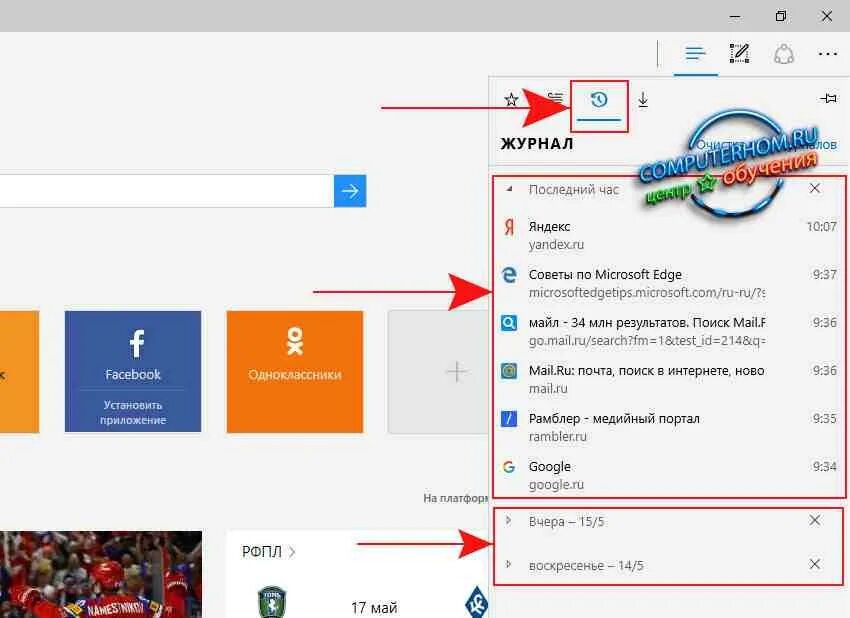Click the yandex.ru URL text
The height and width of the screenshot is (618, 850).
click(x=556, y=244)
